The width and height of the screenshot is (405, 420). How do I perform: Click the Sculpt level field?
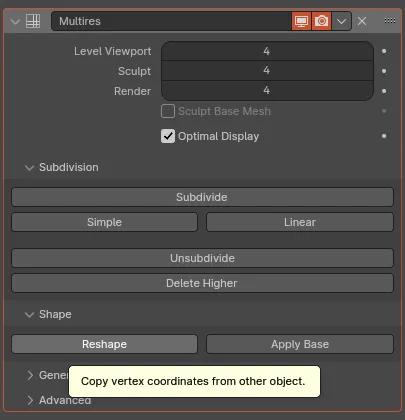pos(267,71)
